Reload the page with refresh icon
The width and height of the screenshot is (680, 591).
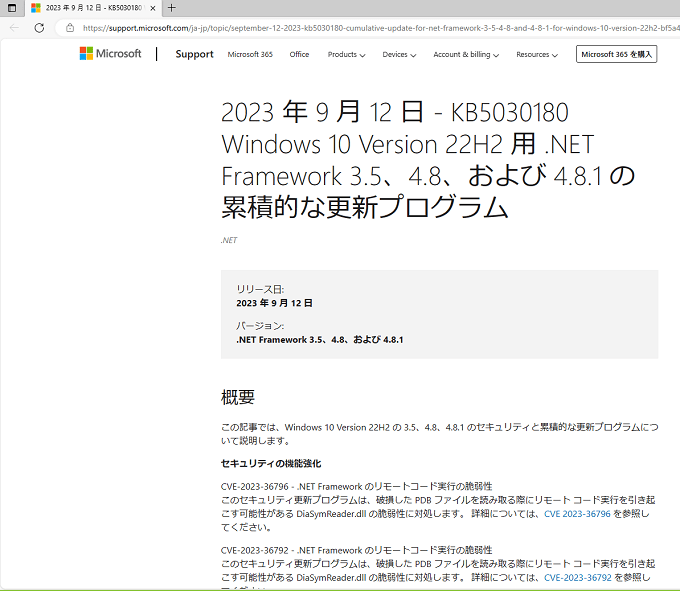pyautogui.click(x=39, y=28)
